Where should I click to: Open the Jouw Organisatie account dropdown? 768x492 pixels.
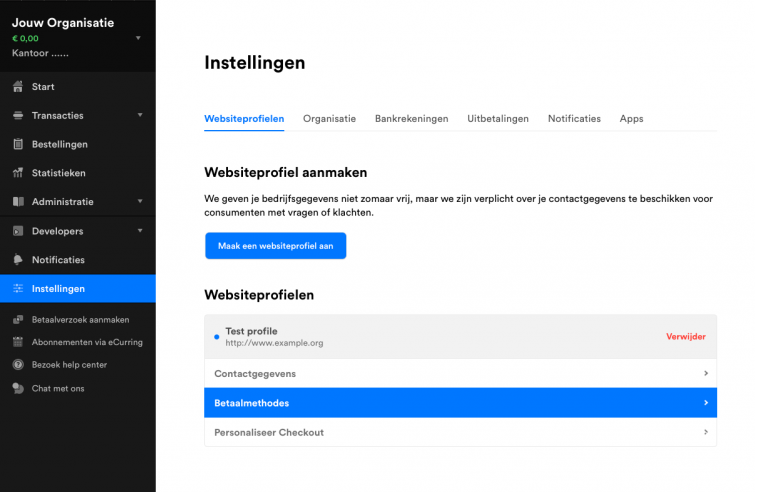click(138, 38)
